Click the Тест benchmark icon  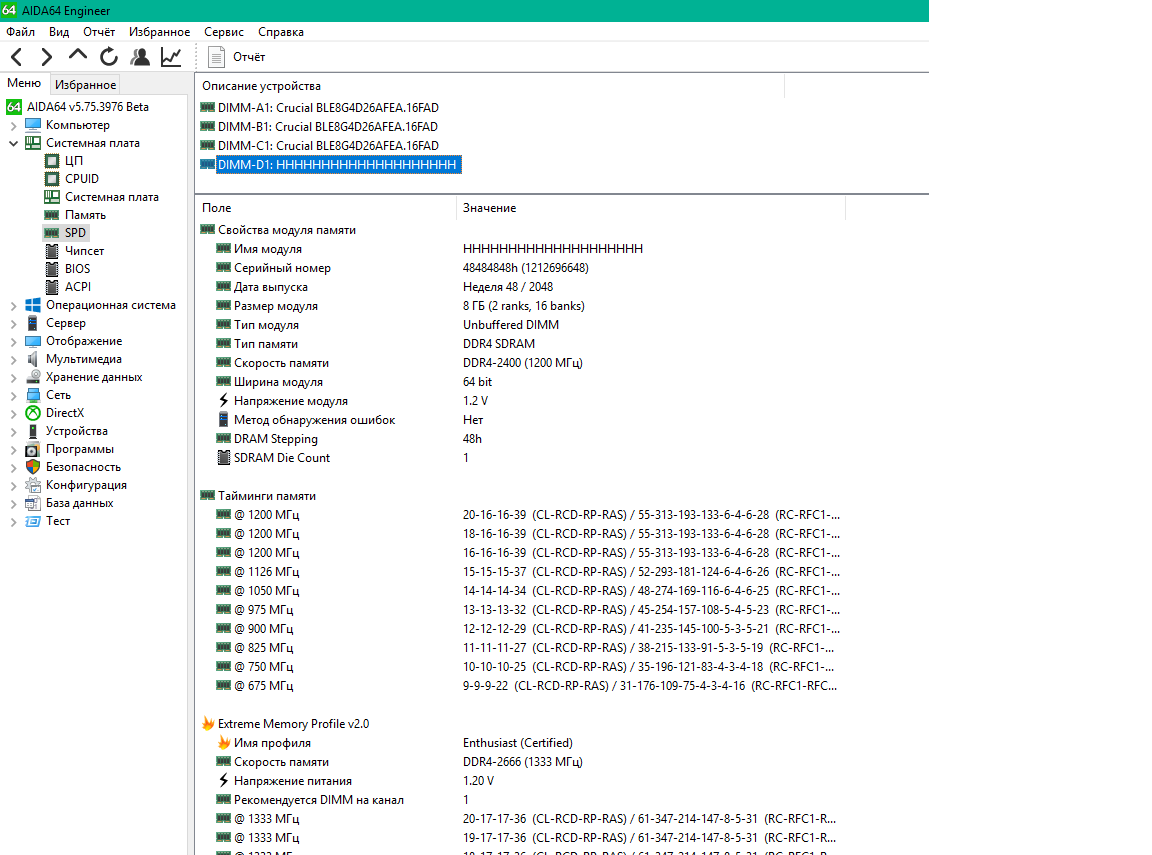coord(33,521)
